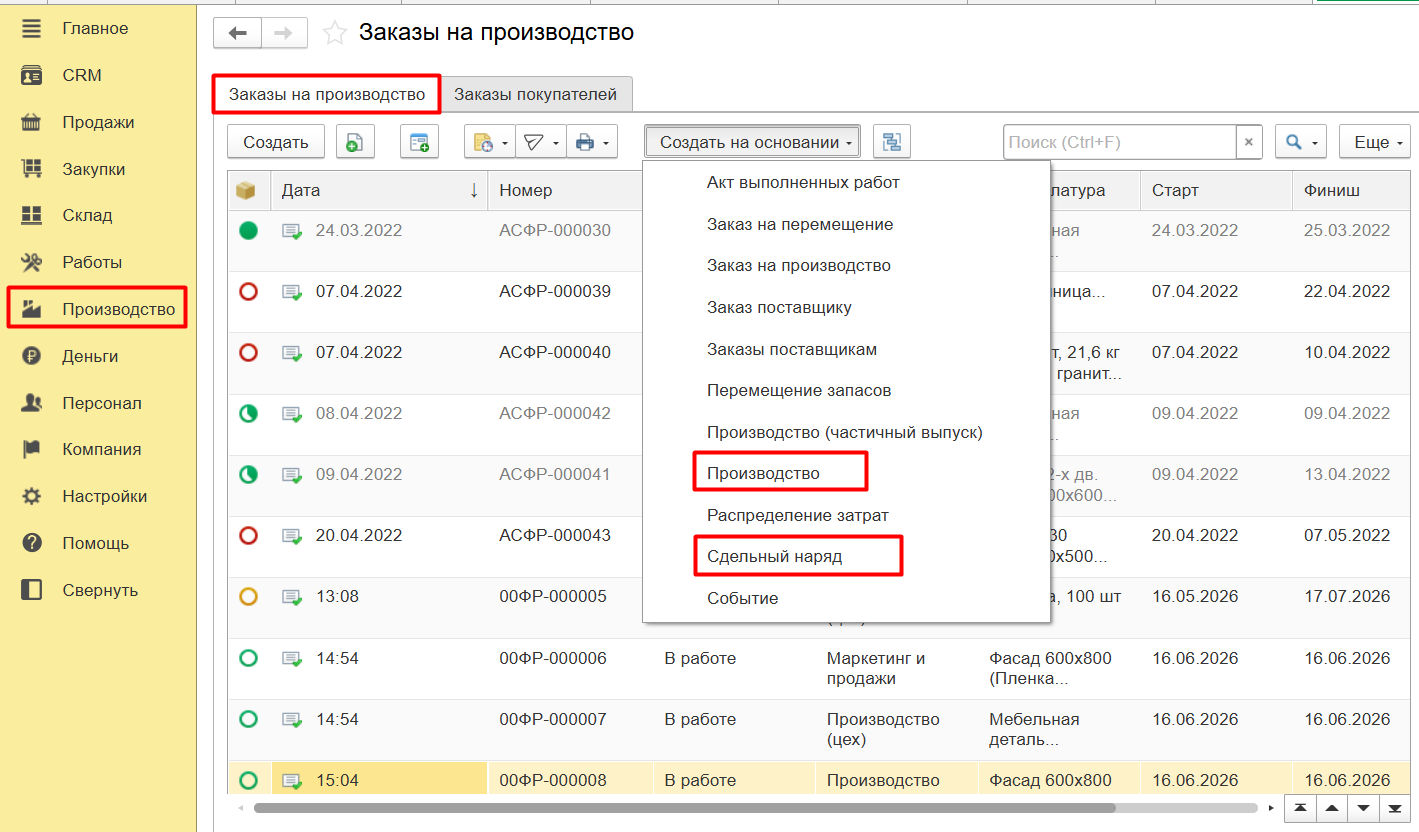Click the horizontal scrollbar thumb
This screenshot has height=832, width=1419.
tap(684, 807)
